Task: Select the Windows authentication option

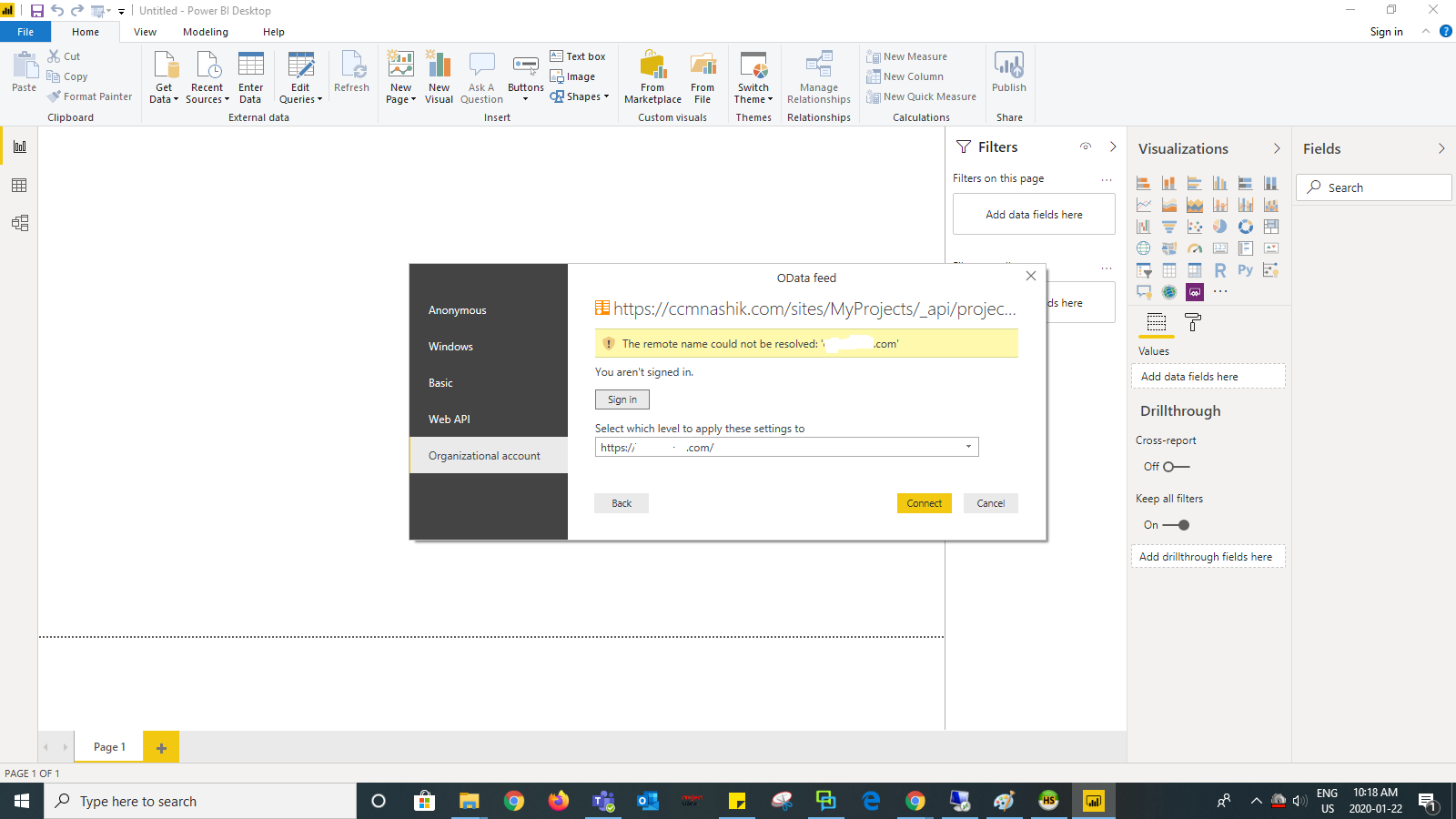Action: pos(450,347)
